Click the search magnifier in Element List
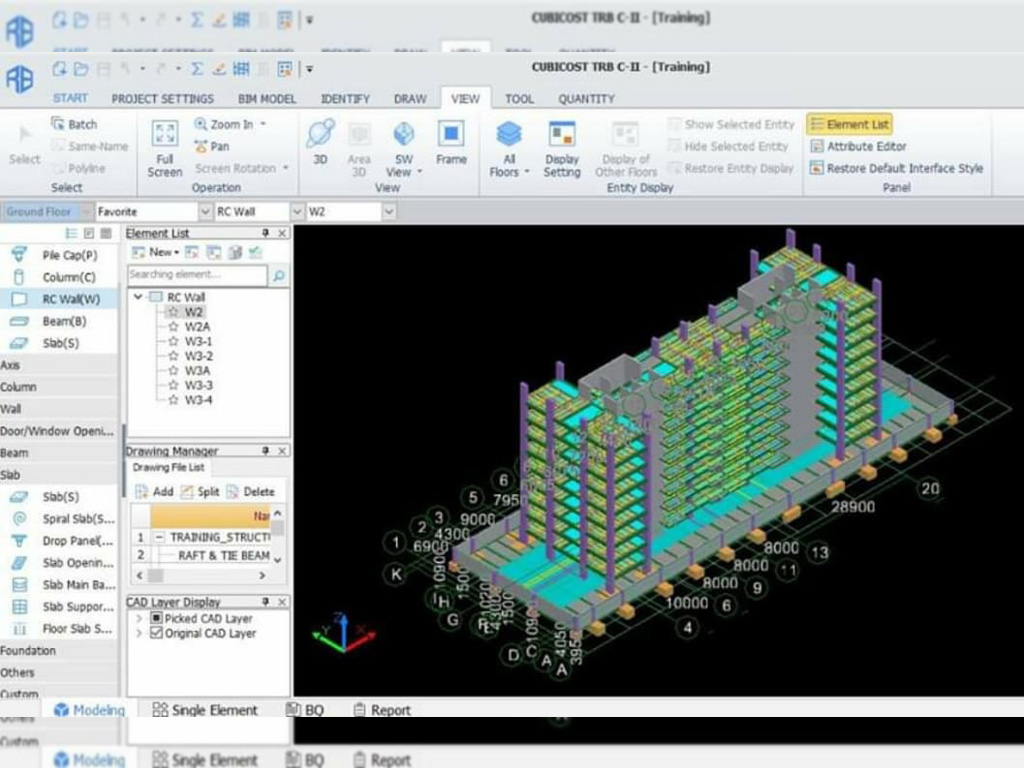This screenshot has height=768, width=1024. [279, 276]
